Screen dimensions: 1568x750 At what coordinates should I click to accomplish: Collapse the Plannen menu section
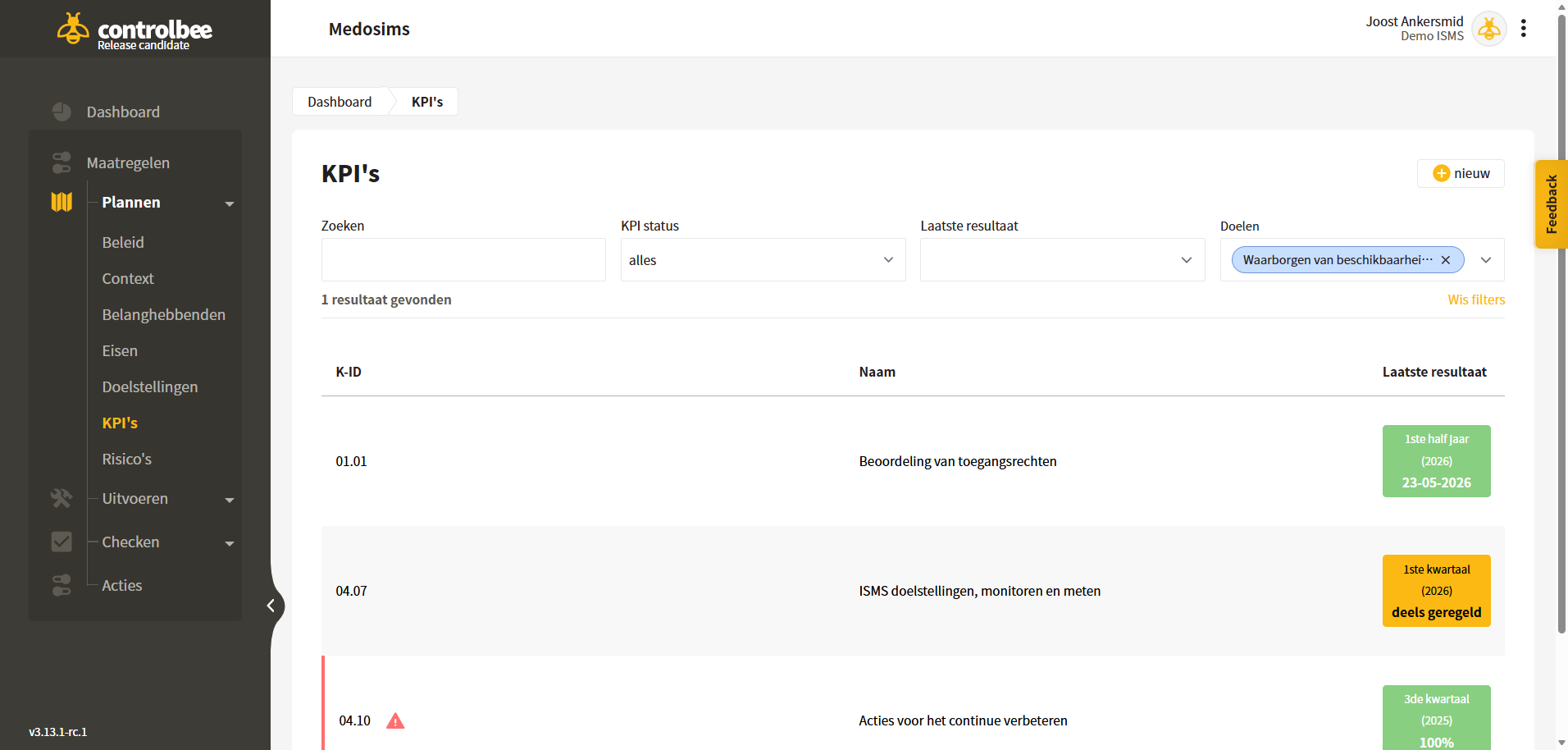tap(230, 204)
